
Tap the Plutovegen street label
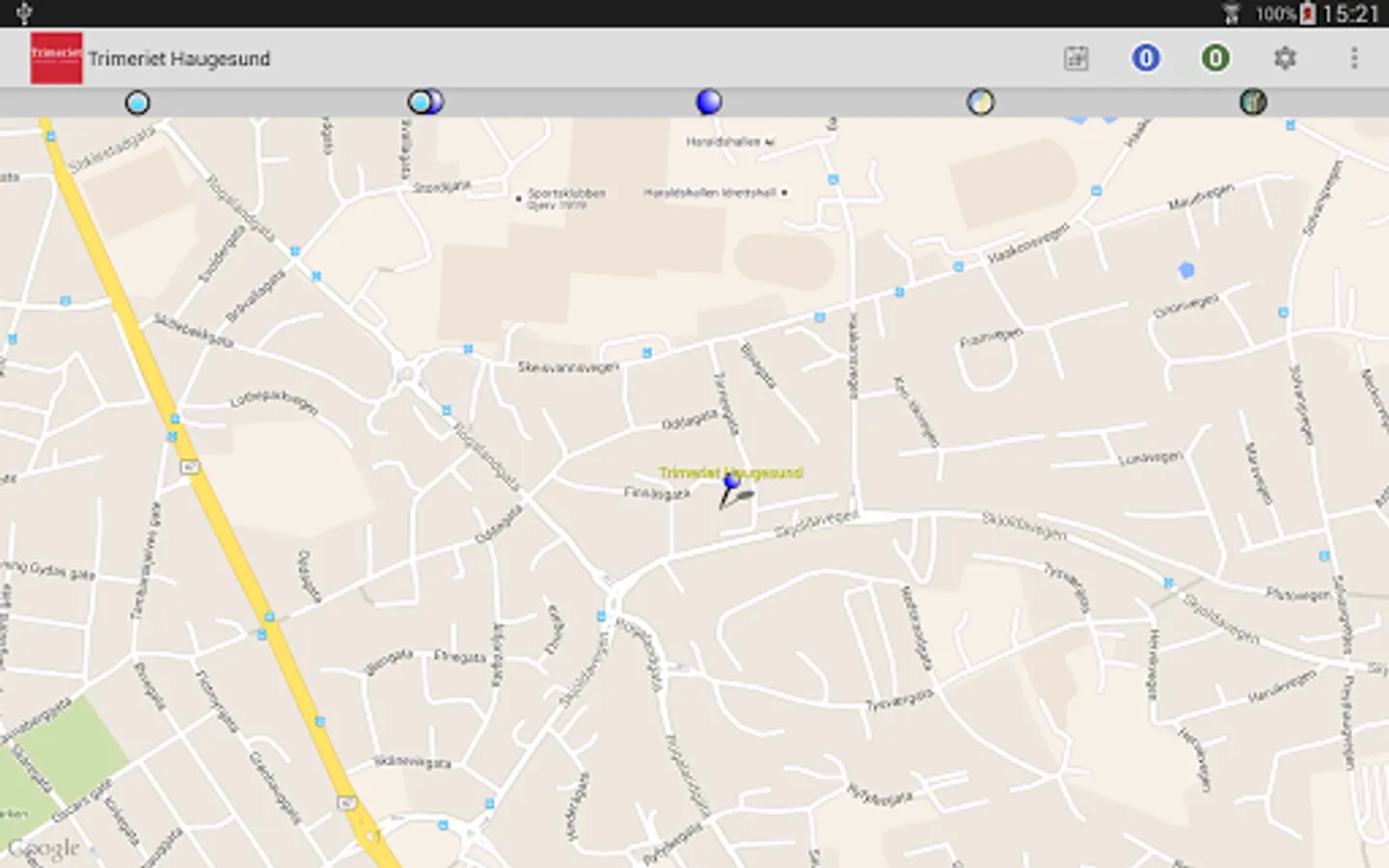(x=1297, y=595)
